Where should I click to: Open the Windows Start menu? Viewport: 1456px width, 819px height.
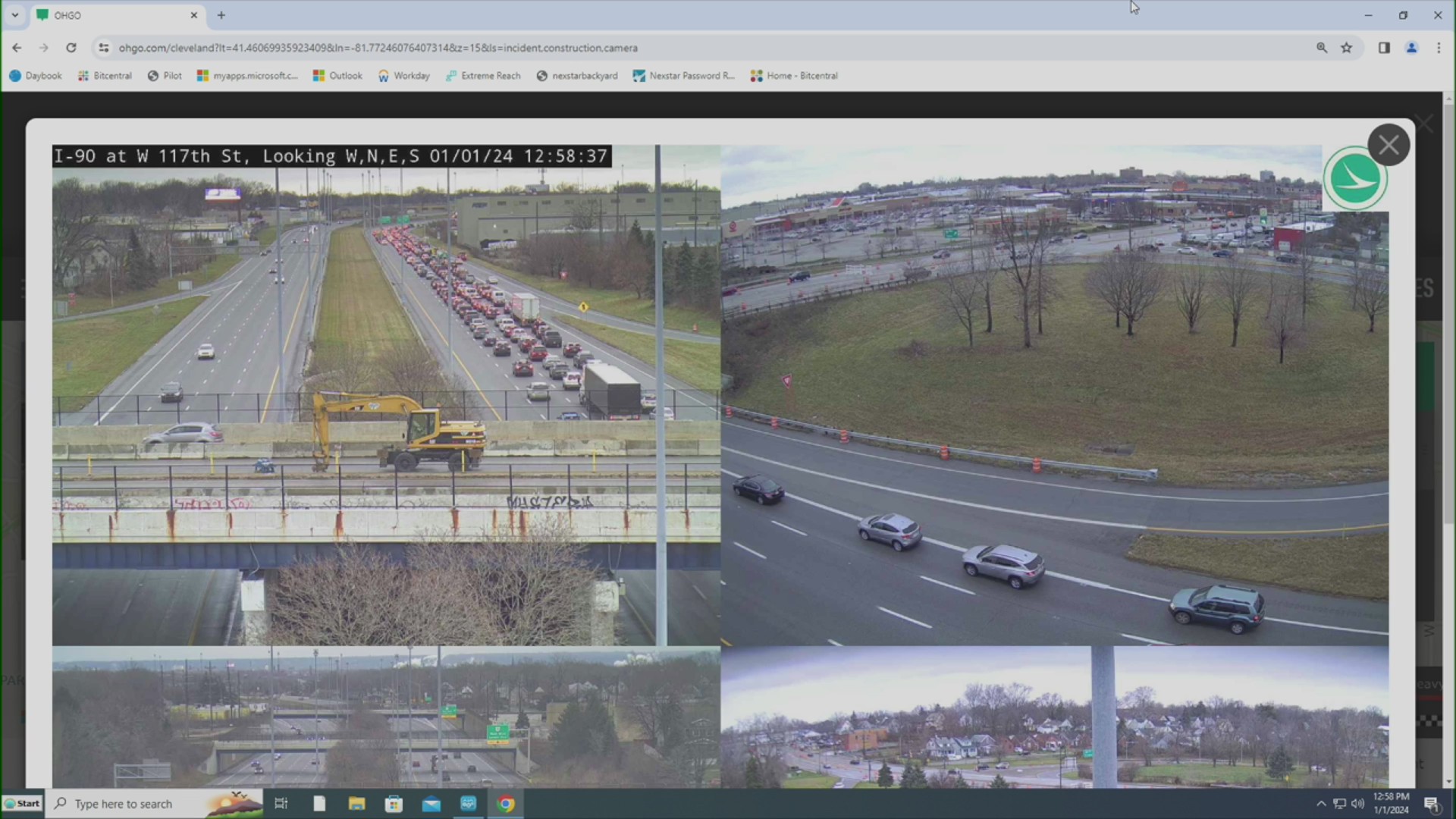[22, 804]
